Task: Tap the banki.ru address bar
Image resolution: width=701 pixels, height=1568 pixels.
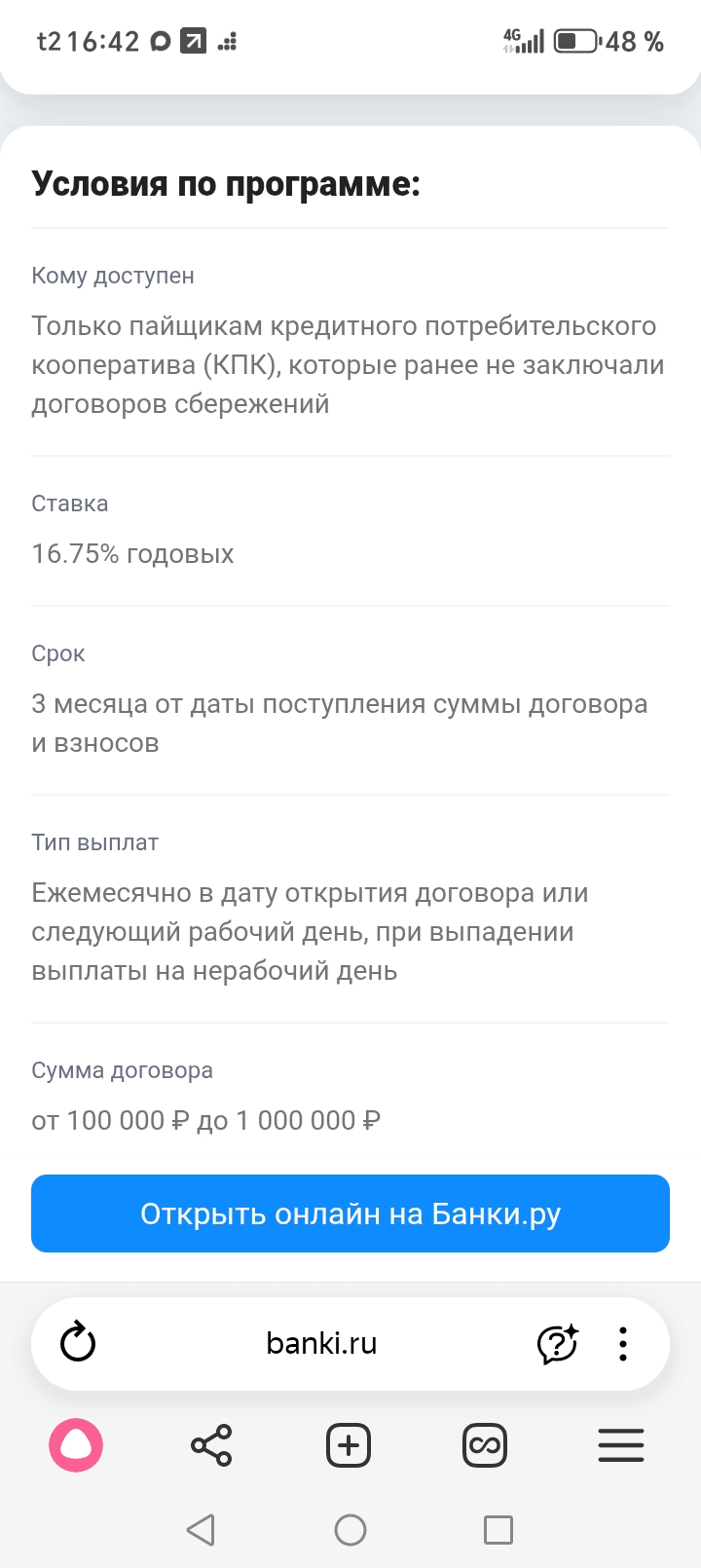Action: [x=321, y=1344]
